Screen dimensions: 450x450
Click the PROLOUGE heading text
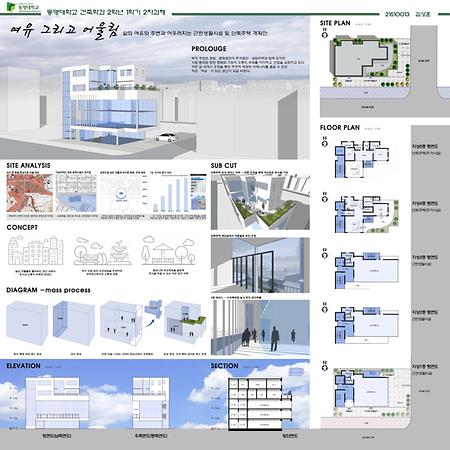209,49
